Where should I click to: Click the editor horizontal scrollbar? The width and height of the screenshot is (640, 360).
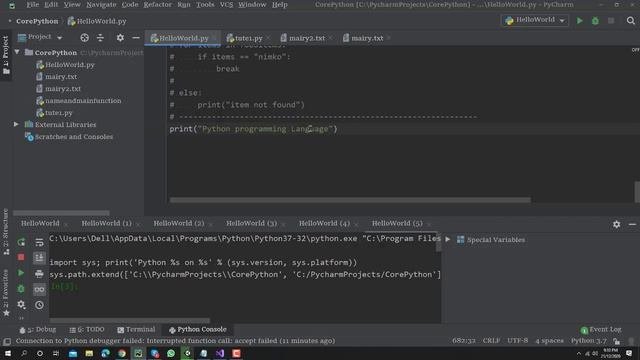click(350, 200)
